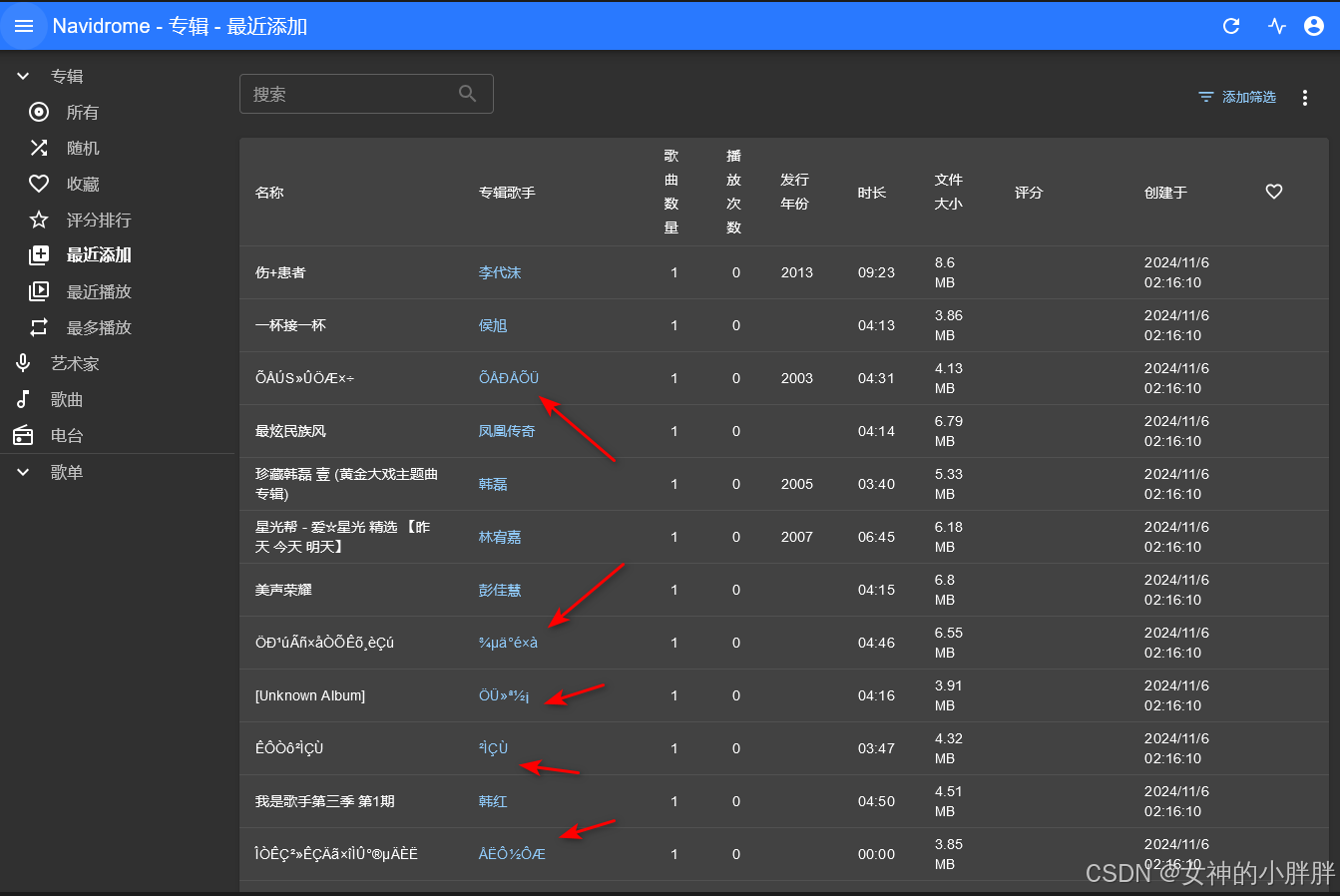Viewport: 1340px width, 896px height.
Task: Open the three-dot more options menu
Action: tap(1305, 97)
